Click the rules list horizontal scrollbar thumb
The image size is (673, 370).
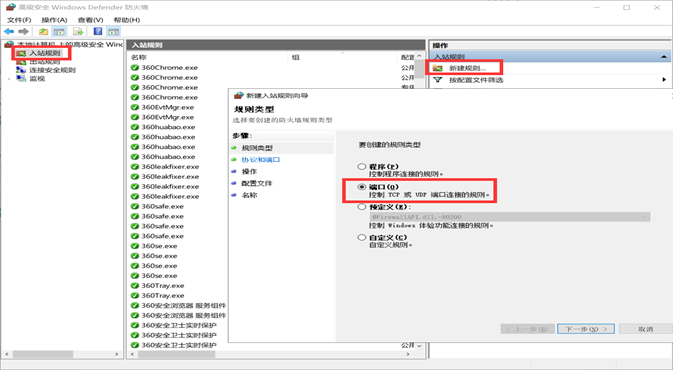(x=176, y=355)
